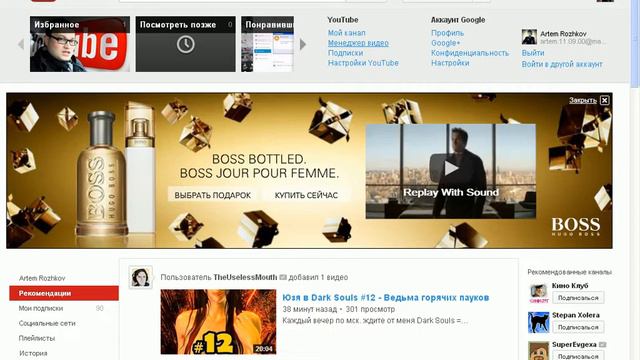640x360 pixels.
Task: Open Конфиденциальность link
Action: coord(470,53)
